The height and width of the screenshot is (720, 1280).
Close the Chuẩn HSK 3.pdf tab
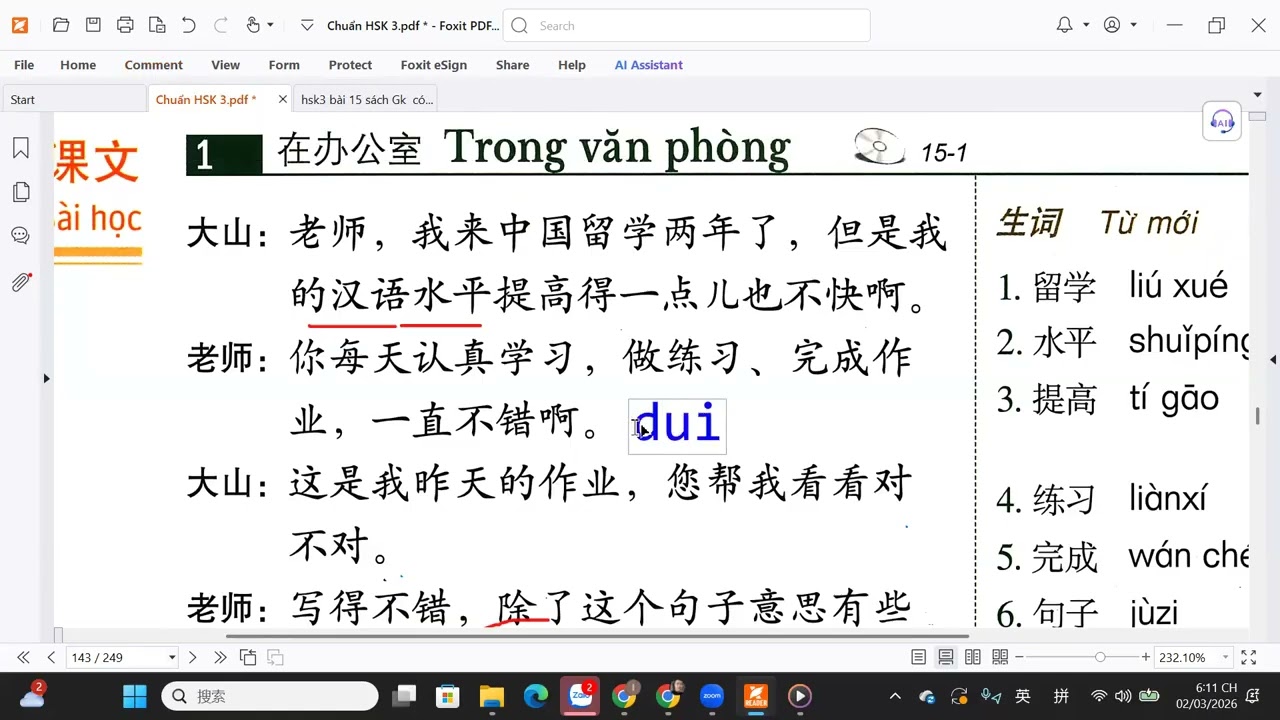[x=283, y=99]
